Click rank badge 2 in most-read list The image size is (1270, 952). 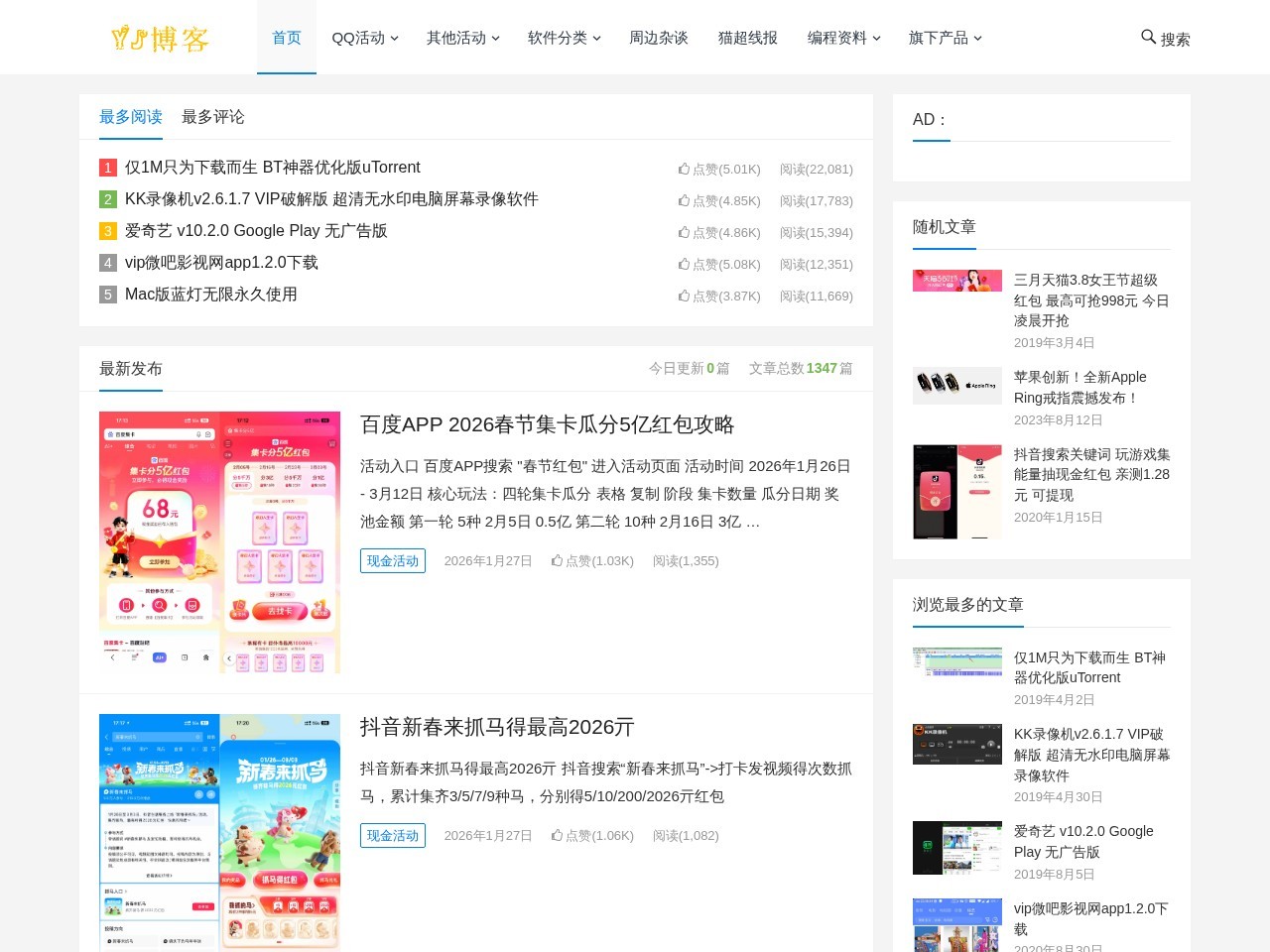click(x=108, y=199)
